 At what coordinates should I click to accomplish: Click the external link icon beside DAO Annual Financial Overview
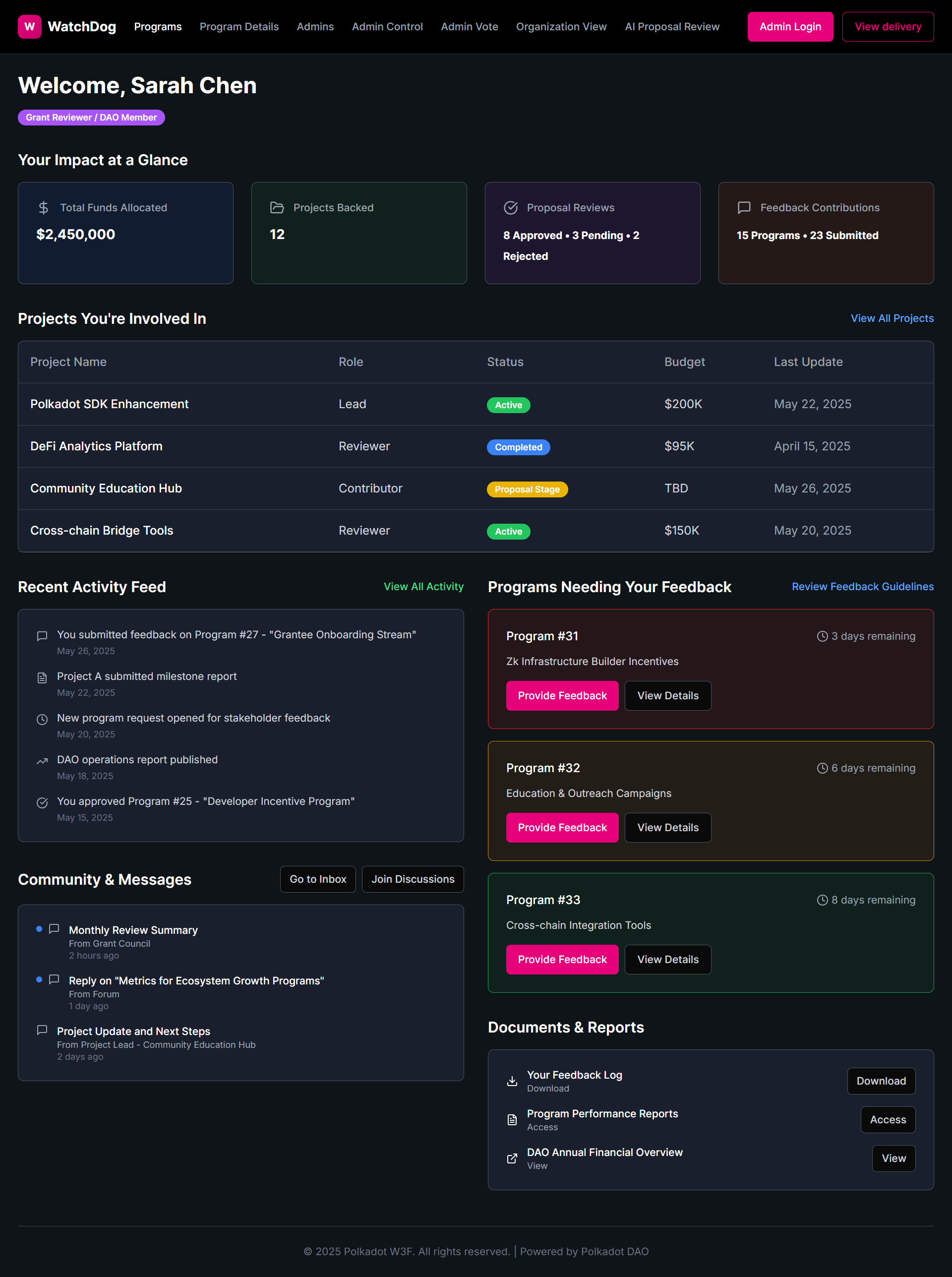[512, 1158]
